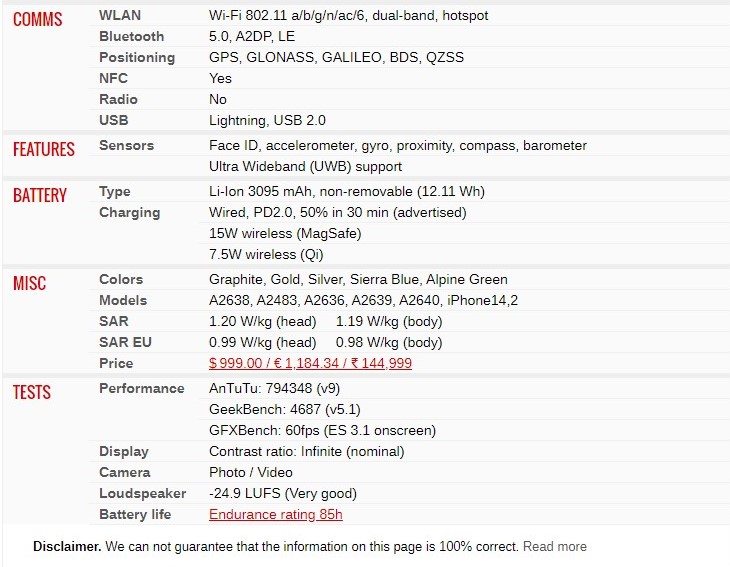The width and height of the screenshot is (730, 567).
Task: Click the USB spec label
Action: [x=114, y=121]
